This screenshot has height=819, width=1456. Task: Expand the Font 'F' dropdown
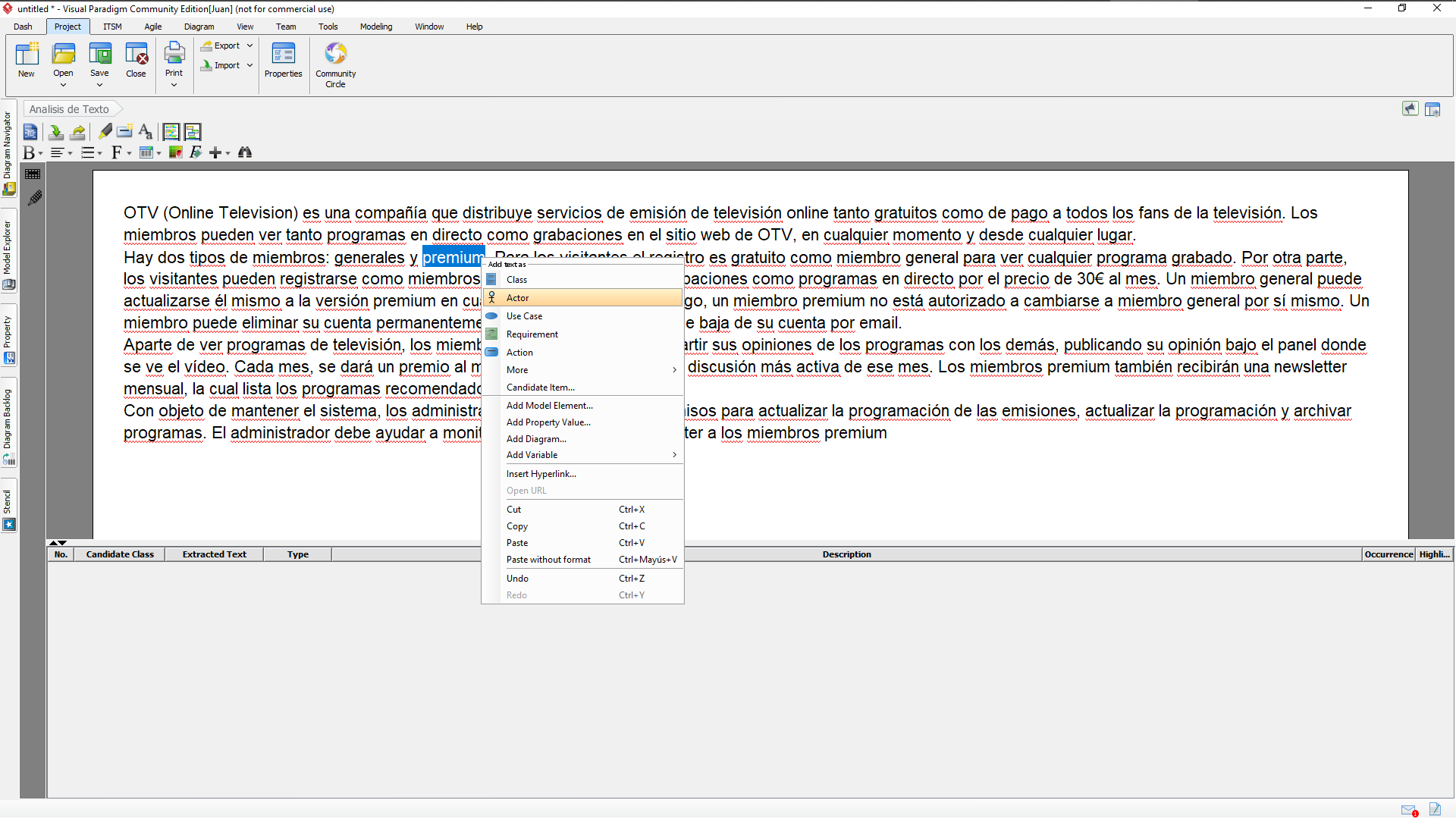[129, 153]
